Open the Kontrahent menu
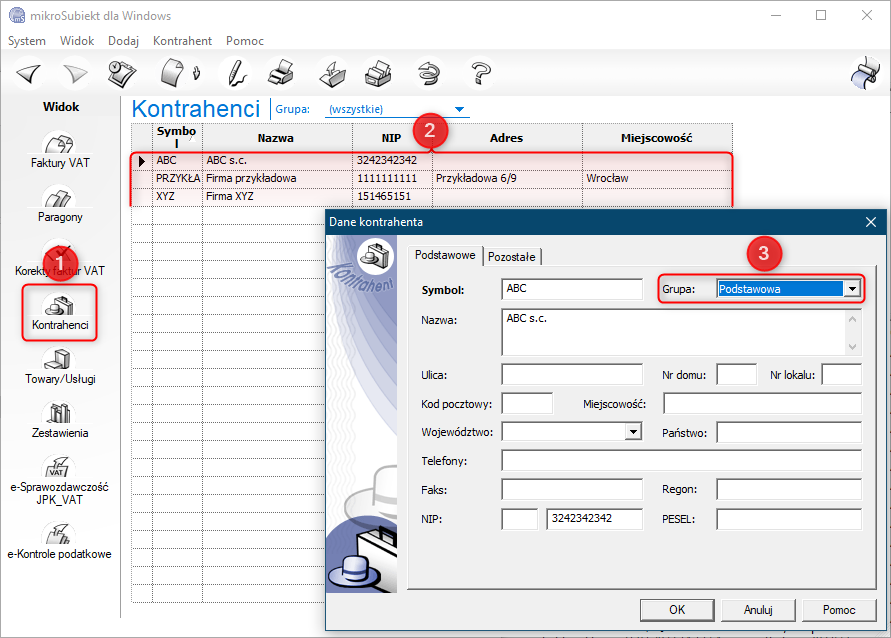Image resolution: width=891 pixels, height=638 pixels. [182, 41]
